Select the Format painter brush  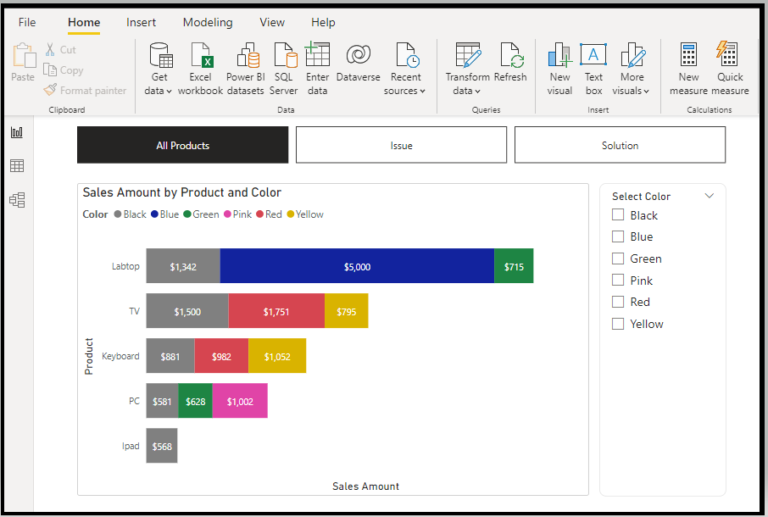click(50, 90)
